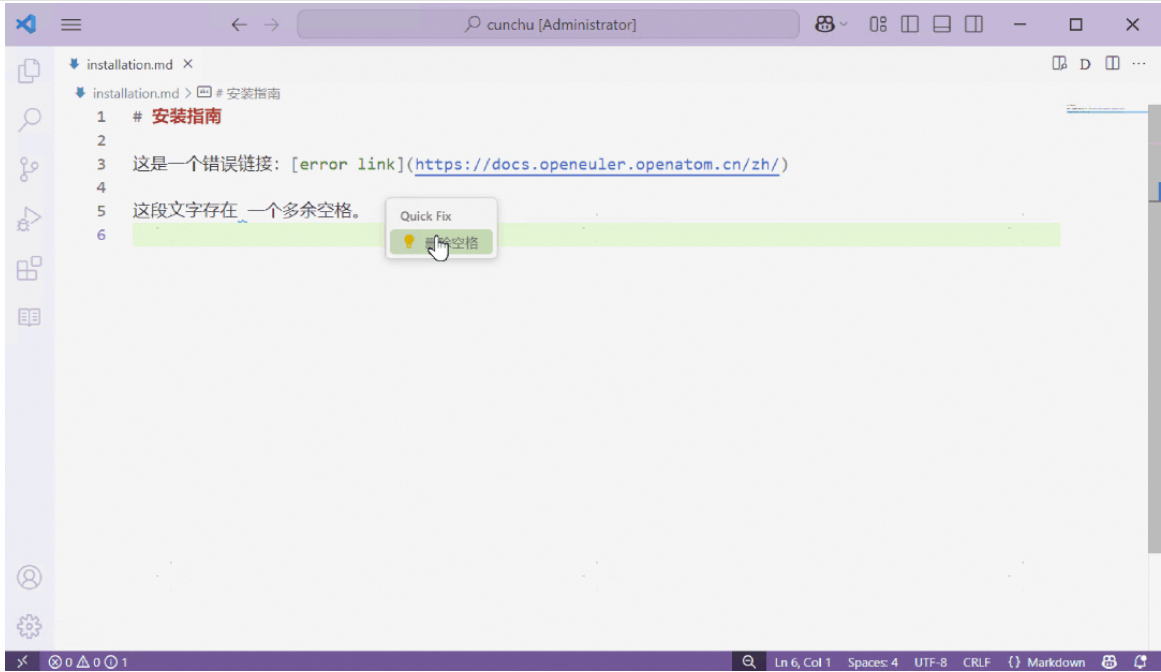1161x672 pixels.
Task: Click the cunchu command center search box
Action: point(548,25)
